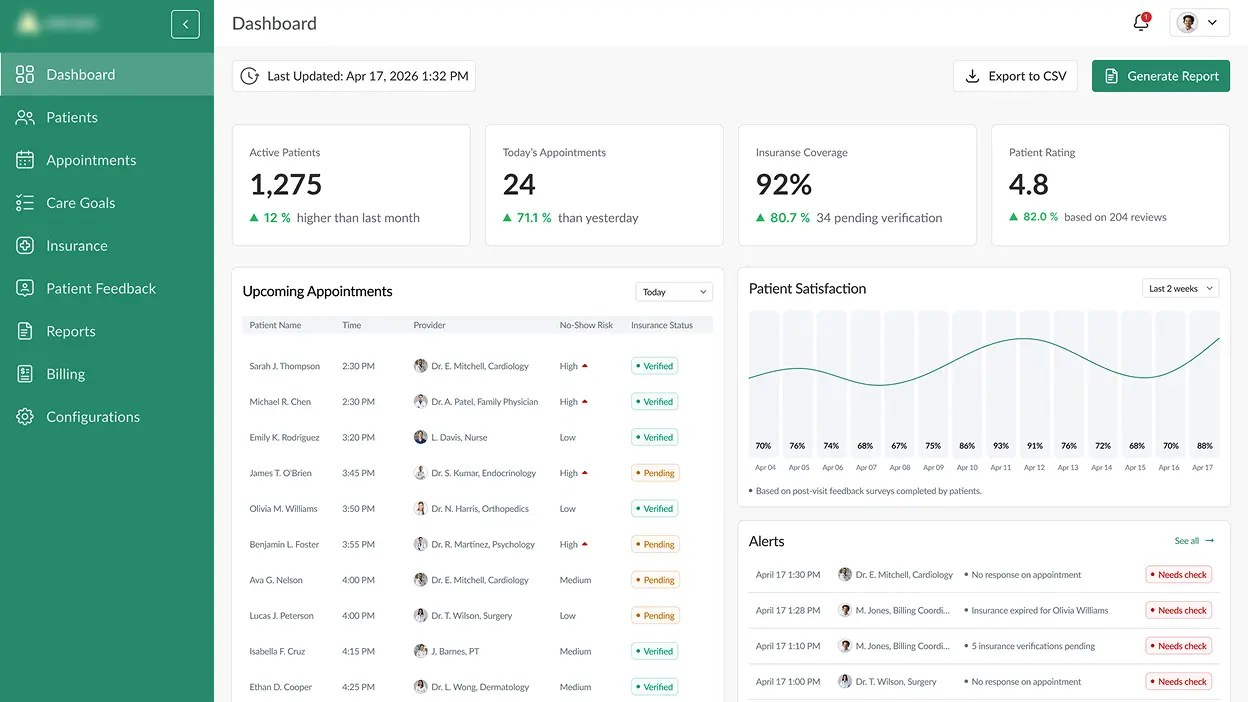Click Dr. A. Patel's avatar in the appointments table

point(420,402)
